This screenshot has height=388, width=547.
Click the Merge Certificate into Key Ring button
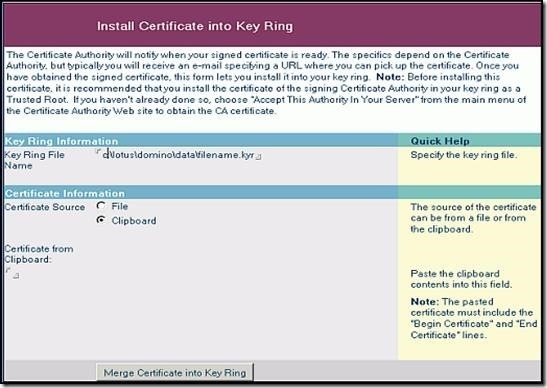[175, 372]
